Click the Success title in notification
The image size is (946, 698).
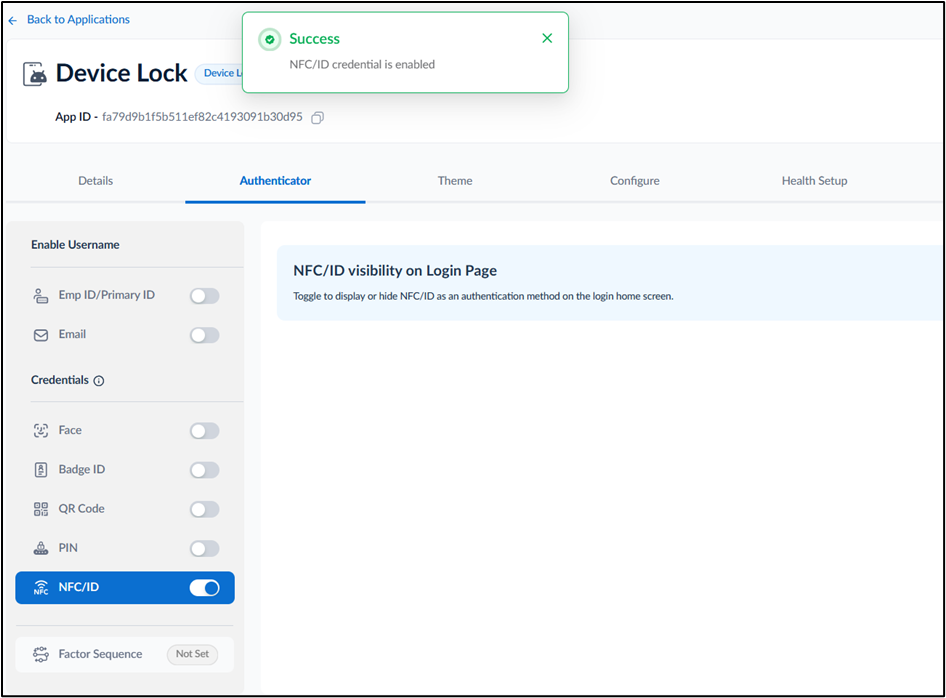click(x=314, y=39)
